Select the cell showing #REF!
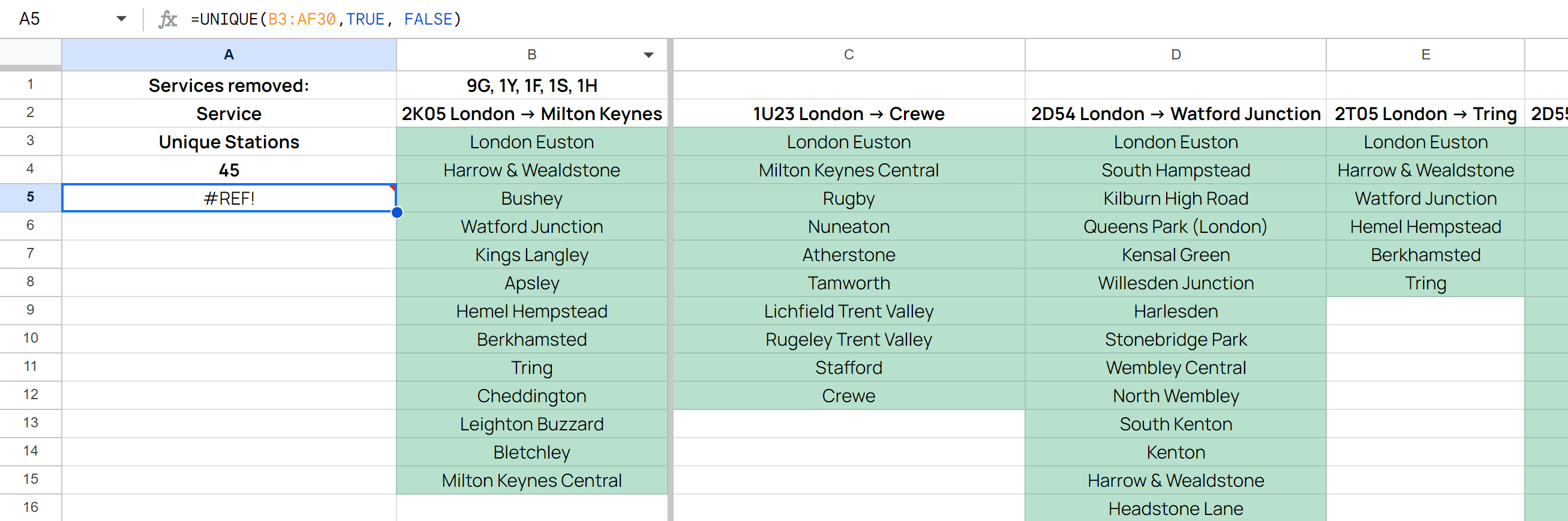The height and width of the screenshot is (521, 1568). click(229, 197)
